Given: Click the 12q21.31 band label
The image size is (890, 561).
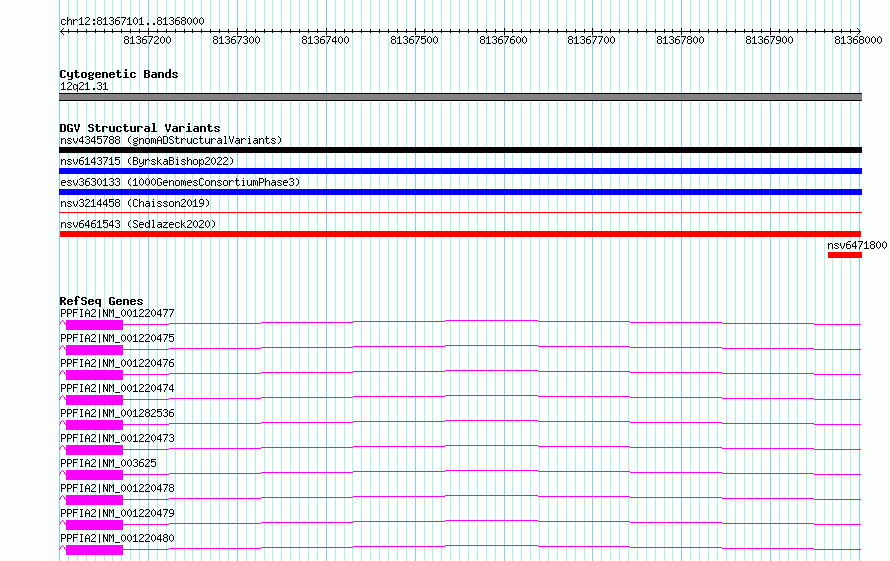Looking at the screenshot, I should (84, 86).
